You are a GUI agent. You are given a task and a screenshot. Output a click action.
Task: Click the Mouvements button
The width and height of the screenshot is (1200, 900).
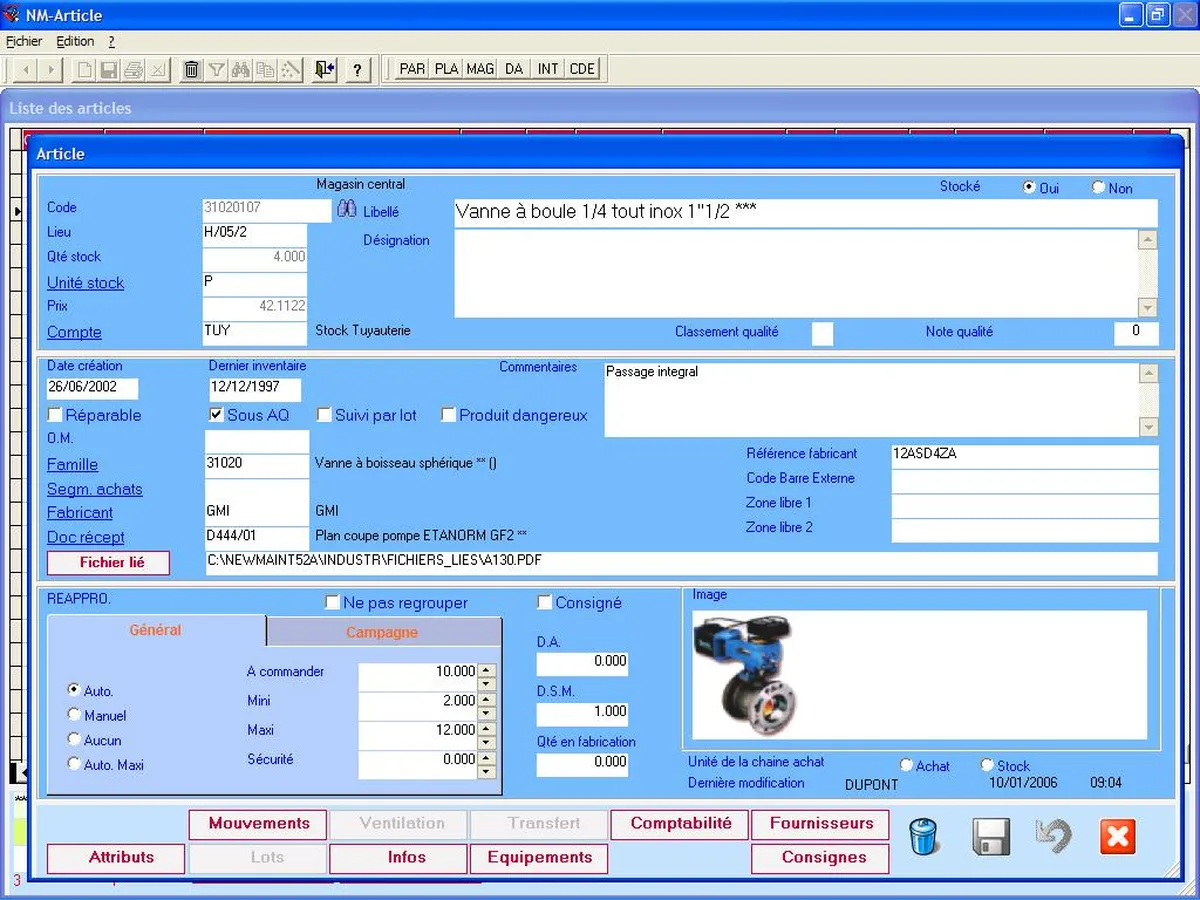(x=258, y=824)
